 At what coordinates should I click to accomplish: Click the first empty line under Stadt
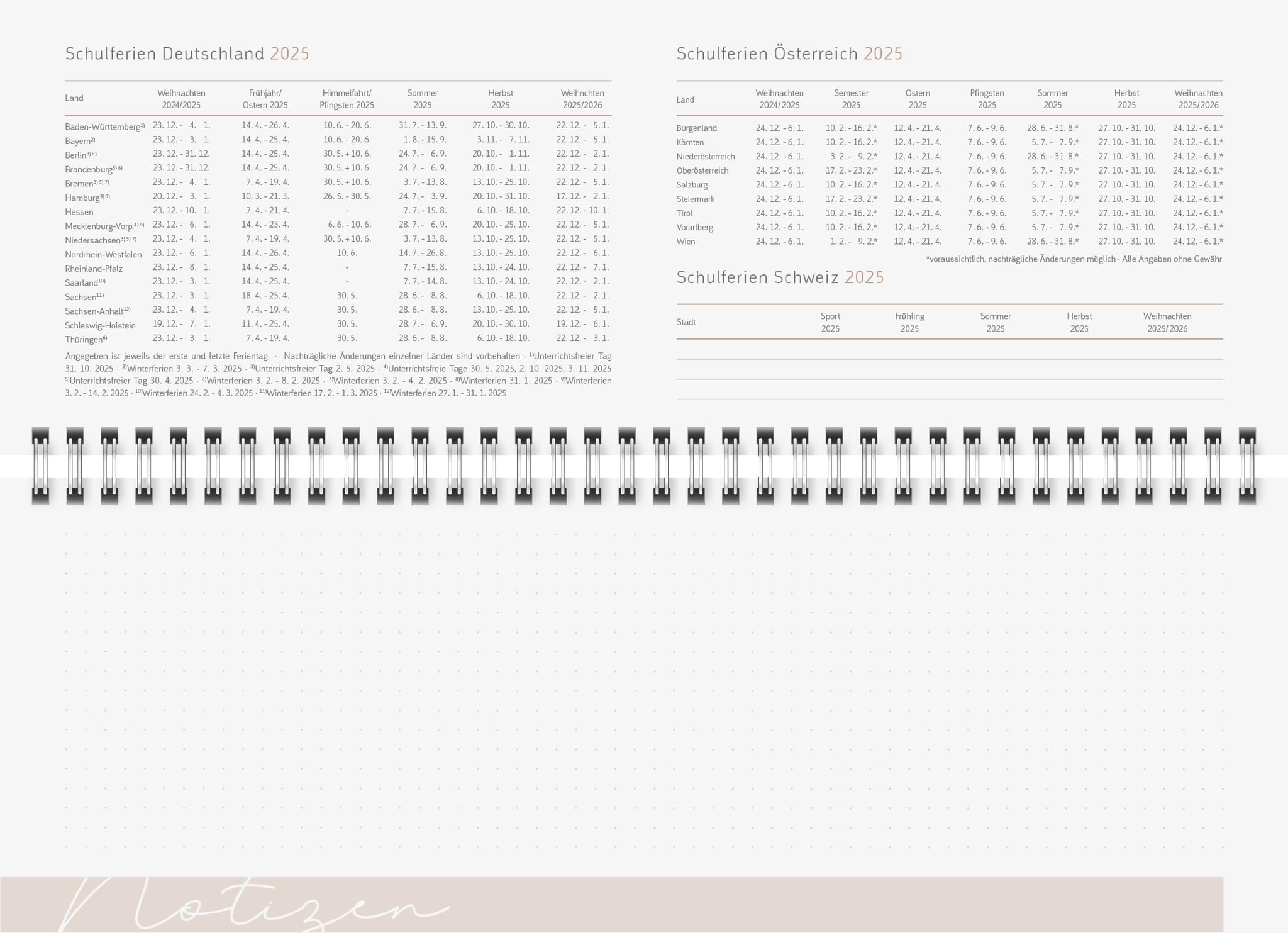(950, 350)
